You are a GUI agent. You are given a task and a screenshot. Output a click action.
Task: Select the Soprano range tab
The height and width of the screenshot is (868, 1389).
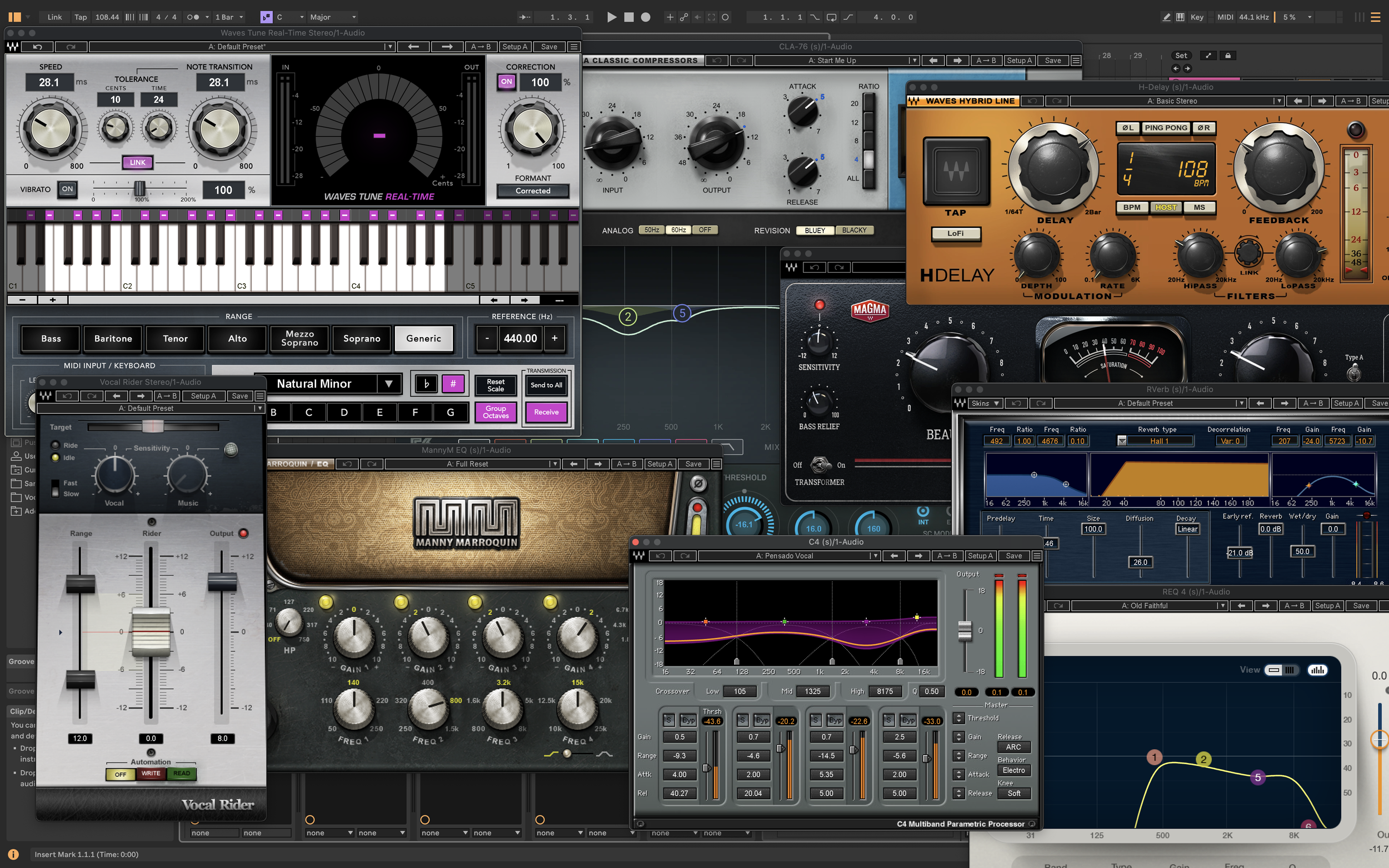362,338
